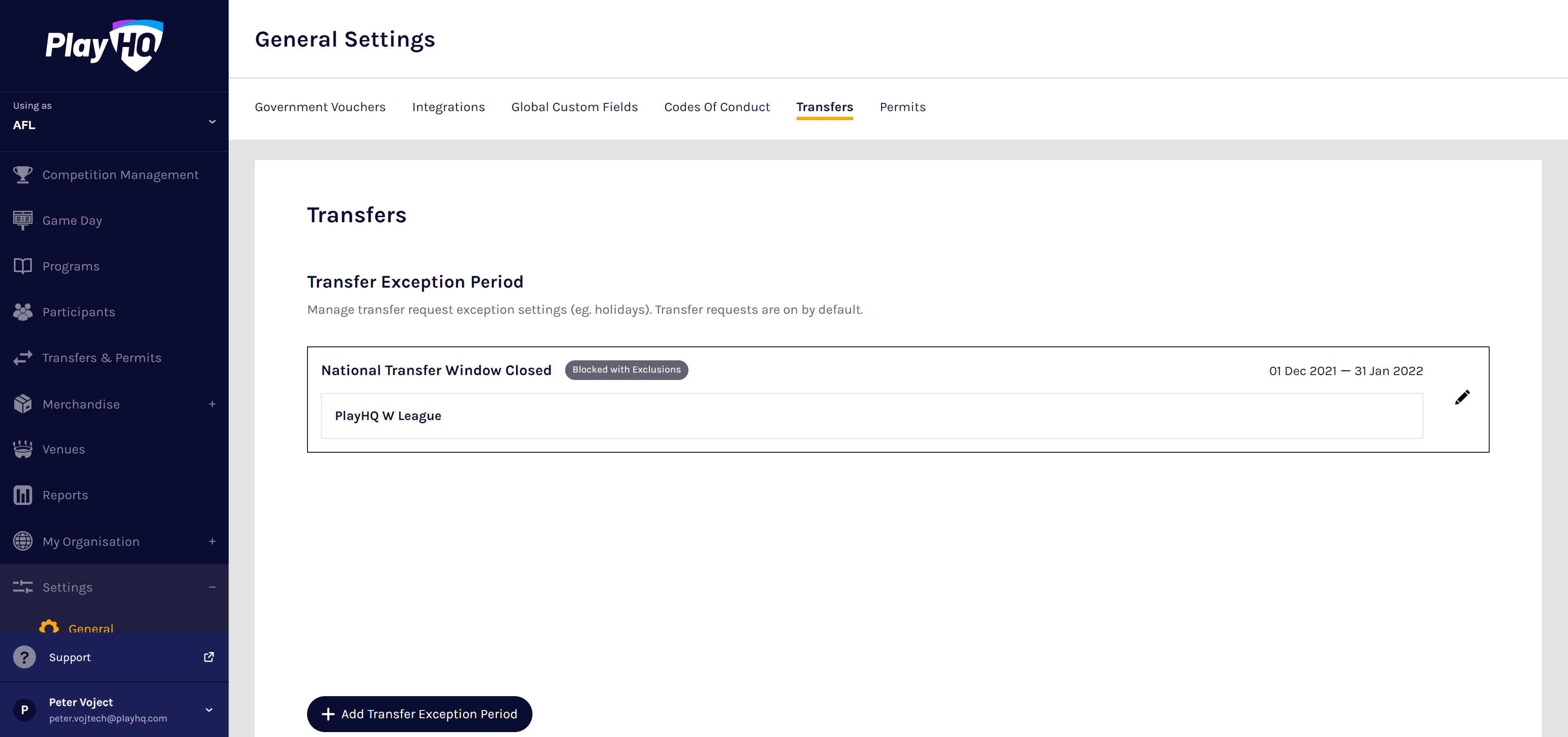Collapse the Settings menu section
Screen dimensions: 1568x737
(x=212, y=587)
